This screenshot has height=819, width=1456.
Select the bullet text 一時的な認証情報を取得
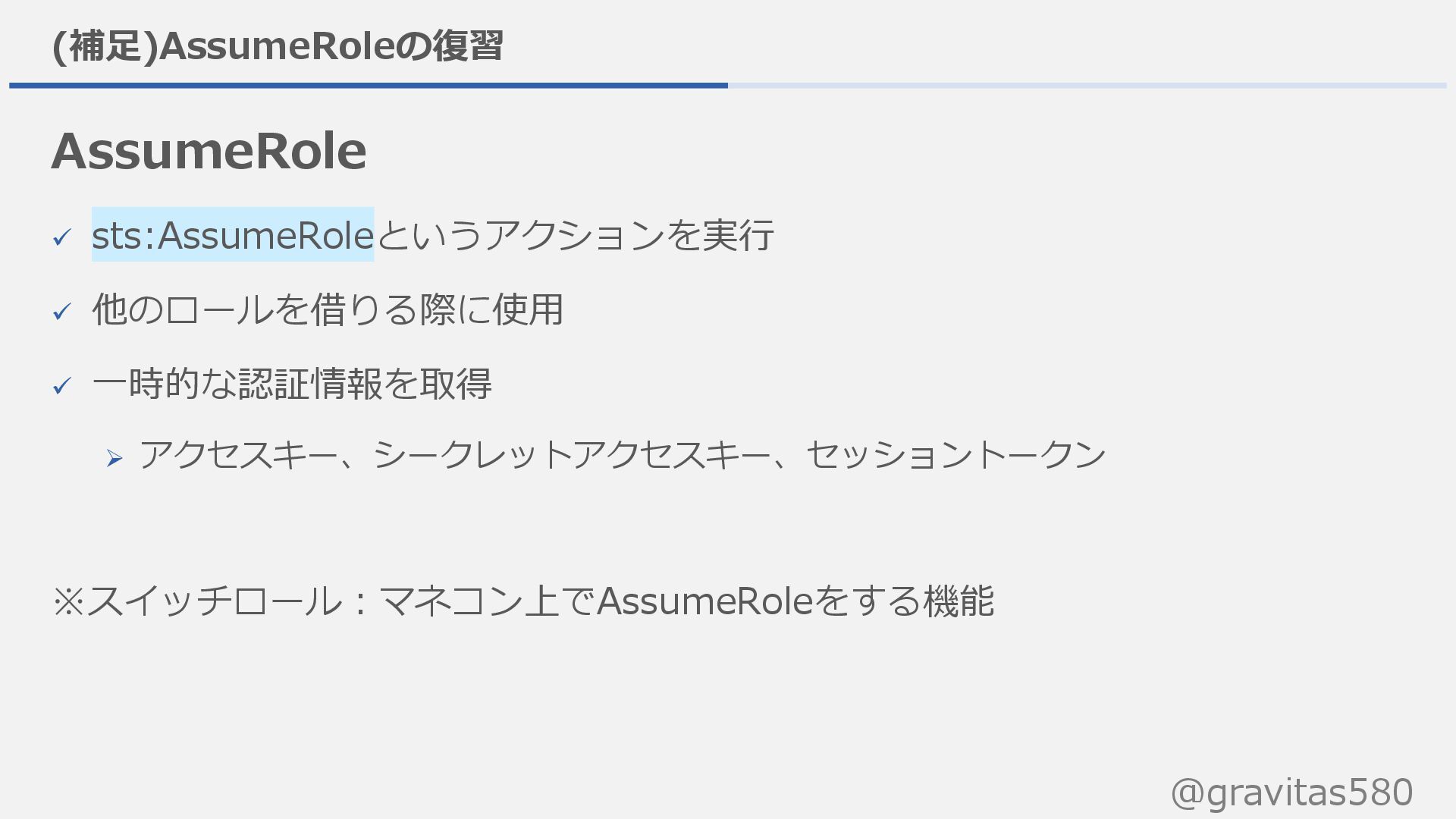coord(292,384)
